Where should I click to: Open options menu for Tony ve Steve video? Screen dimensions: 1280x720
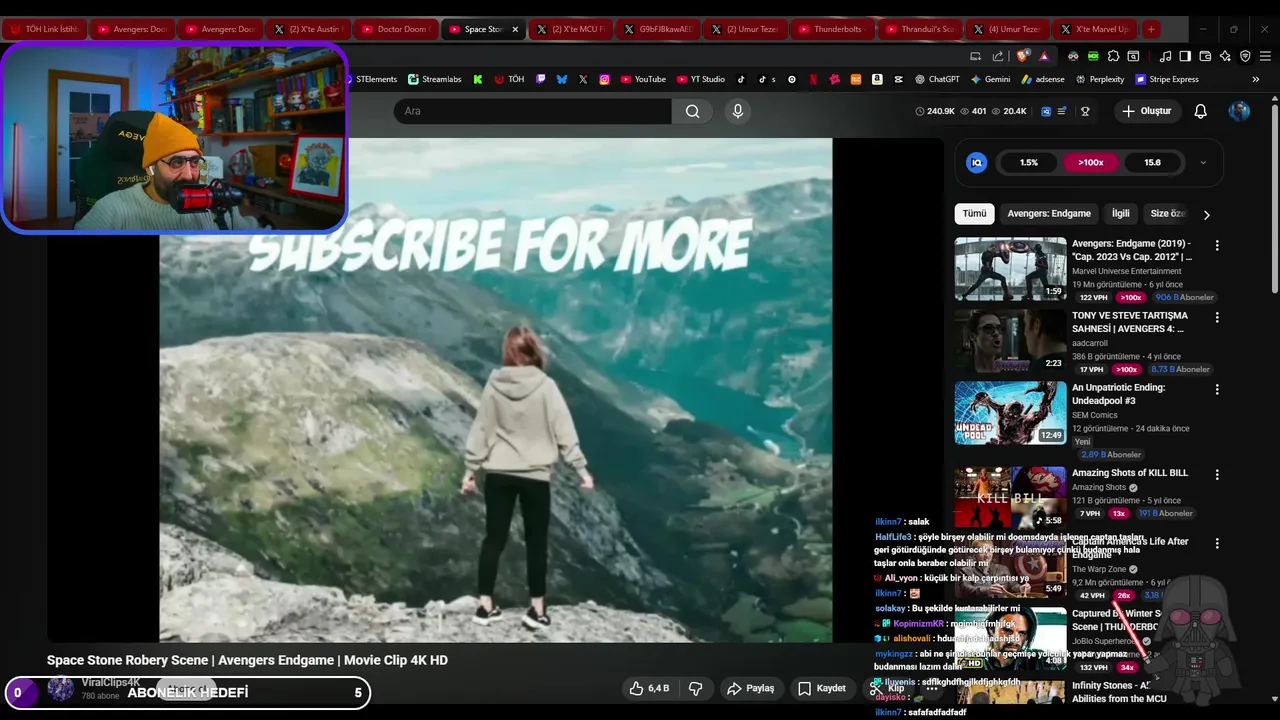coord(1217,317)
